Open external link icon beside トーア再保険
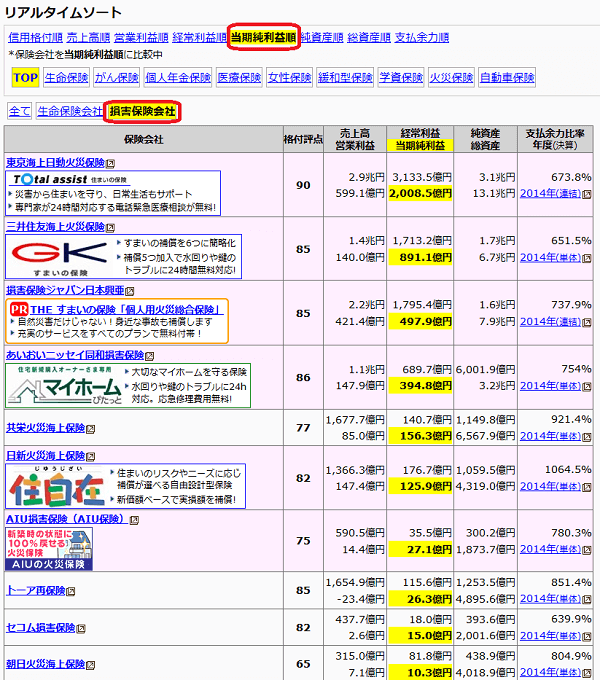Viewport: 600px width, 680px height. (x=71, y=591)
